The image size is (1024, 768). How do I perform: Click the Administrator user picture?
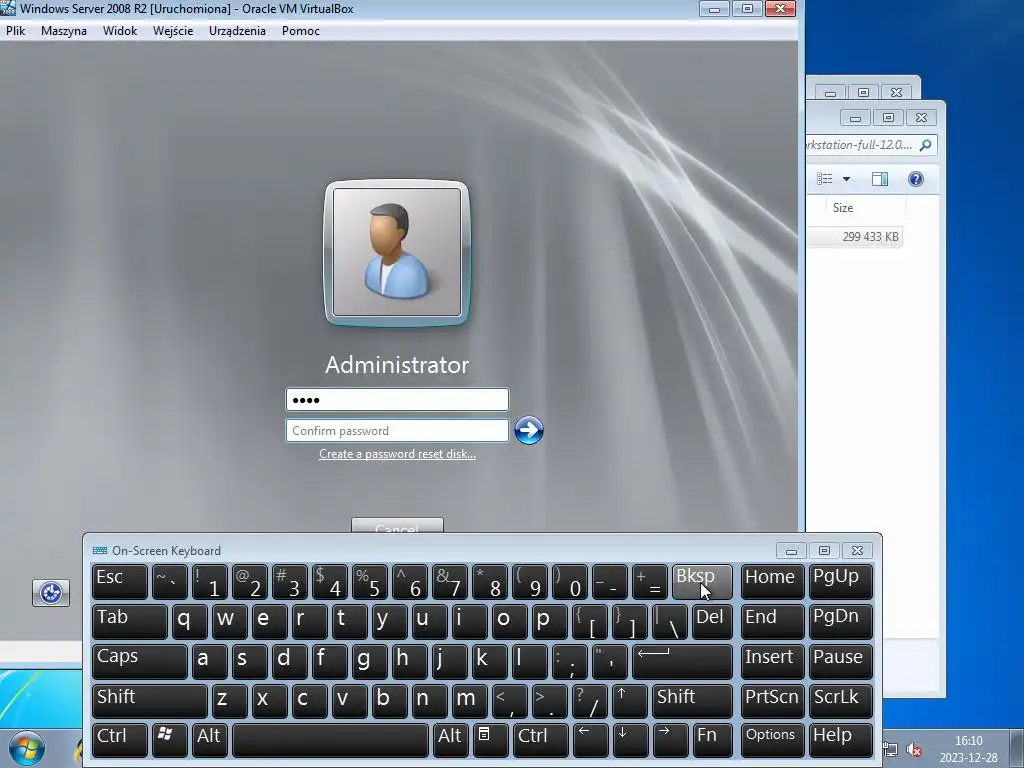[397, 253]
